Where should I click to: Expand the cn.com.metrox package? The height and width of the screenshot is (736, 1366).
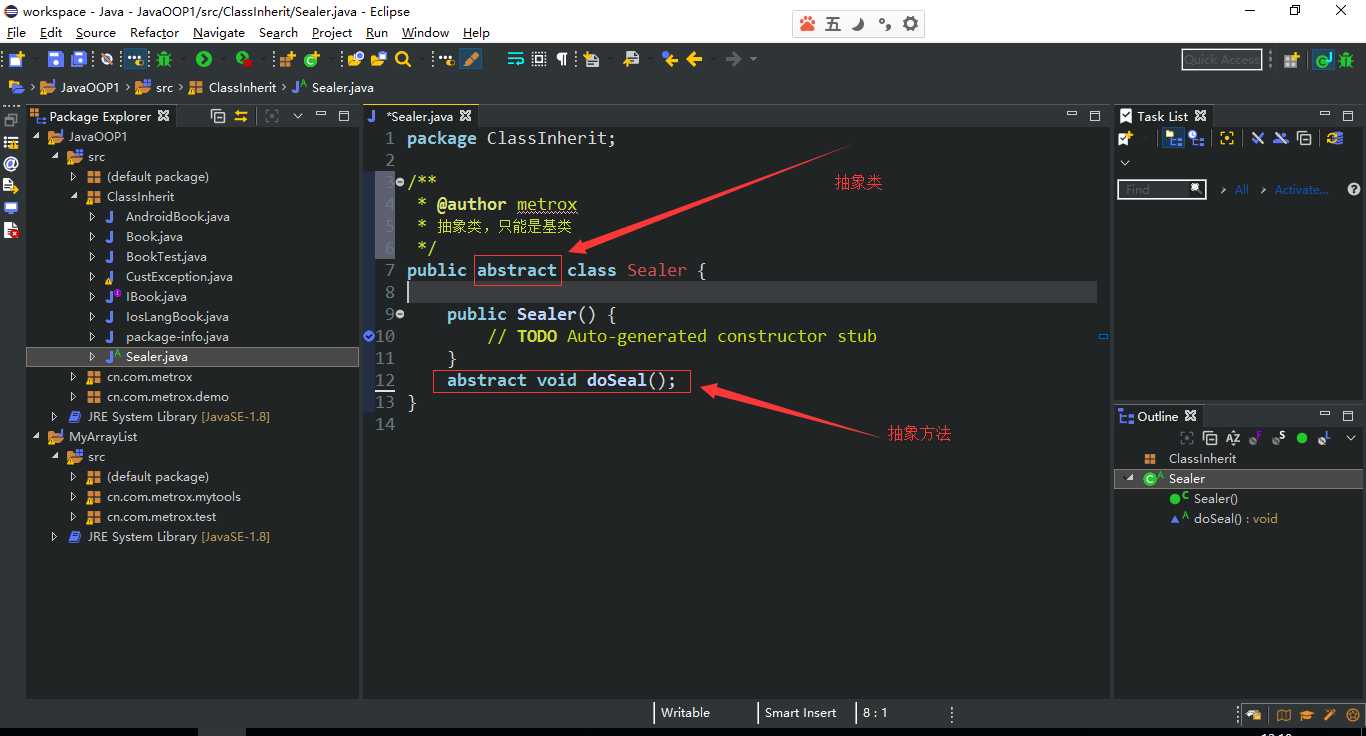[x=73, y=377]
